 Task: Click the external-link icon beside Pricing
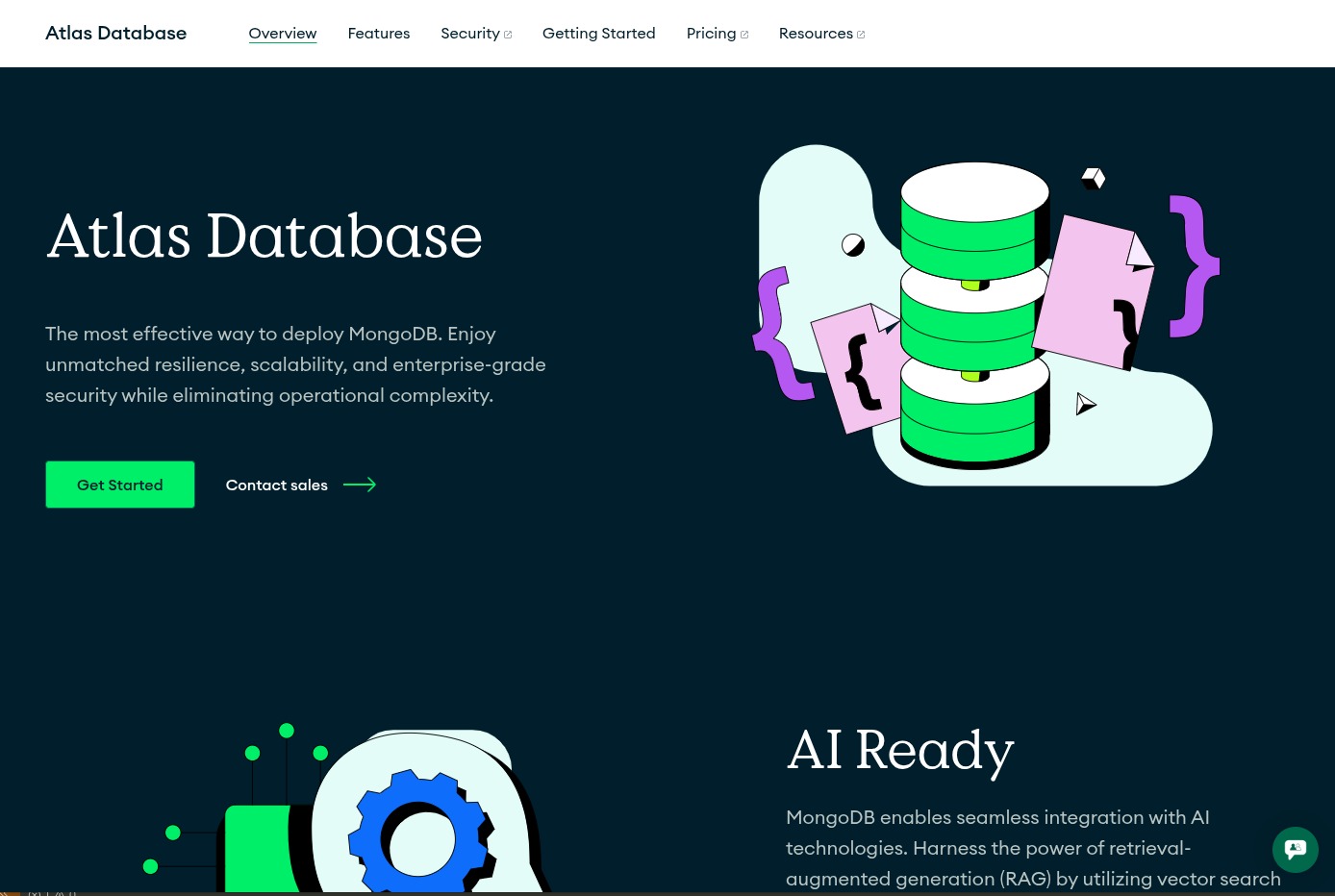tap(744, 35)
